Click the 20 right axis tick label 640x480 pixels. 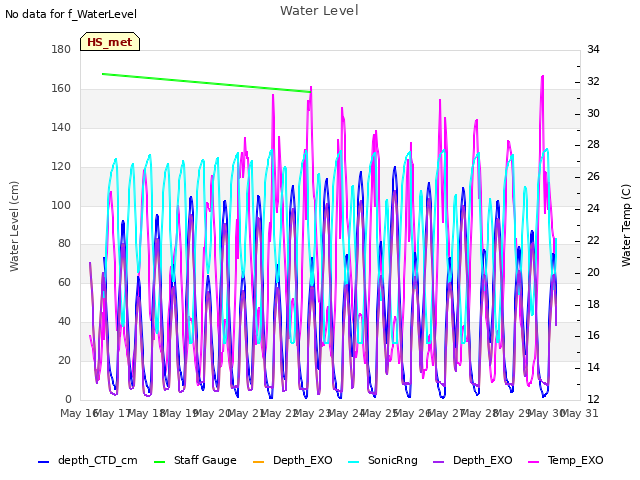(593, 272)
